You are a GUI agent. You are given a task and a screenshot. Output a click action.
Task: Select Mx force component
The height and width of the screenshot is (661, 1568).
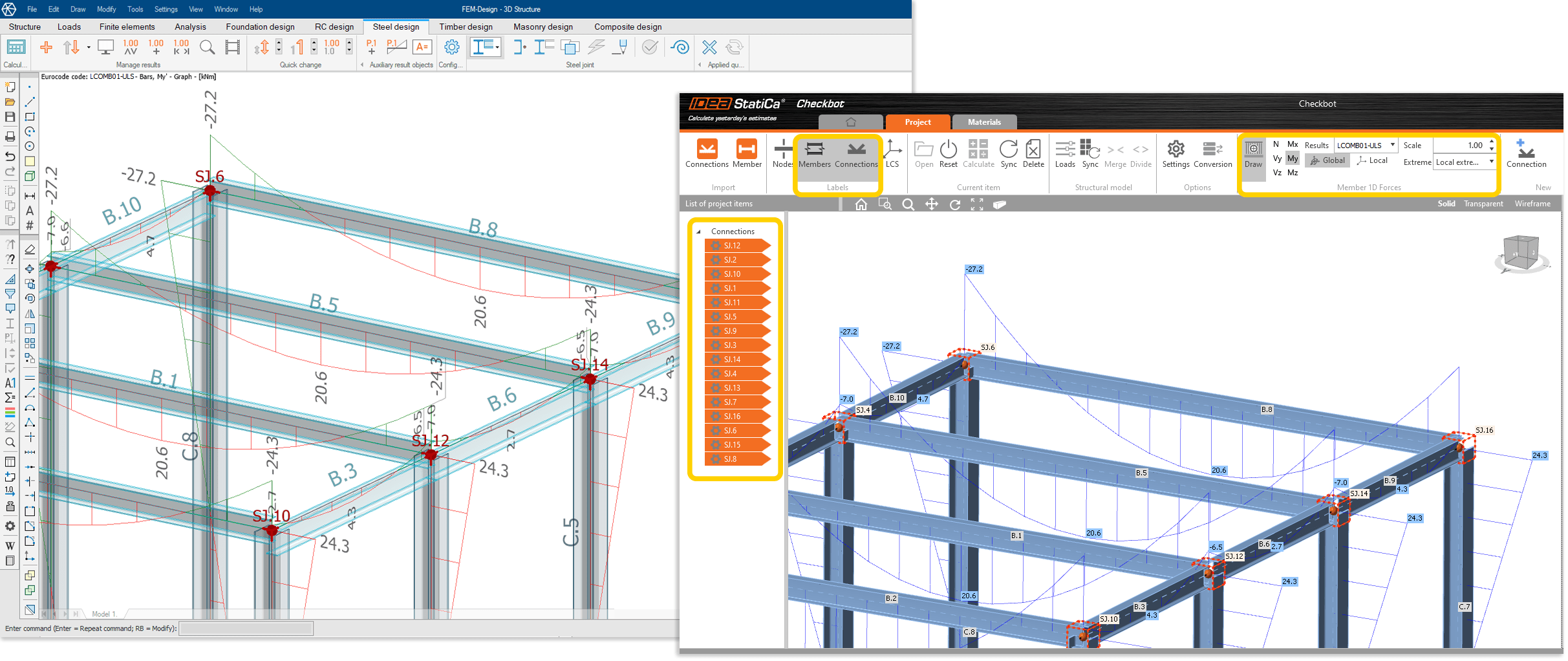pyautogui.click(x=1293, y=144)
